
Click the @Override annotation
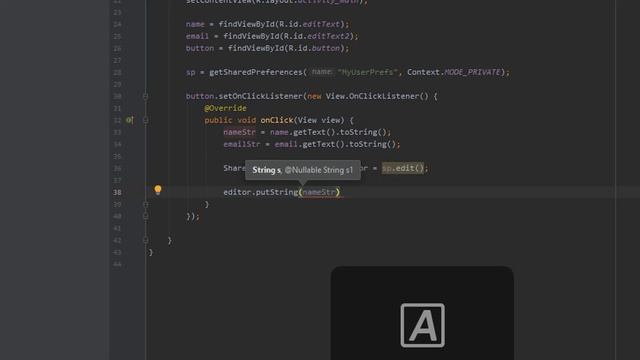click(225, 108)
